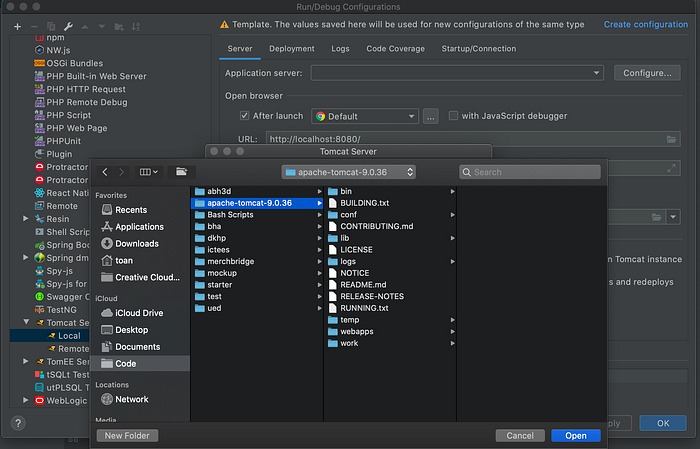
Task: Collapse Tomcat Server tree node
Action: tap(26, 322)
